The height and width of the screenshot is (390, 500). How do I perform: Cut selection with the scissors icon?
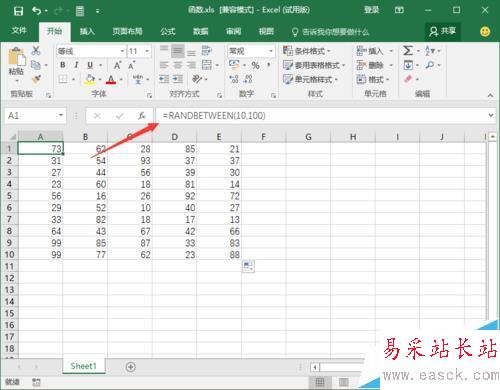36,51
